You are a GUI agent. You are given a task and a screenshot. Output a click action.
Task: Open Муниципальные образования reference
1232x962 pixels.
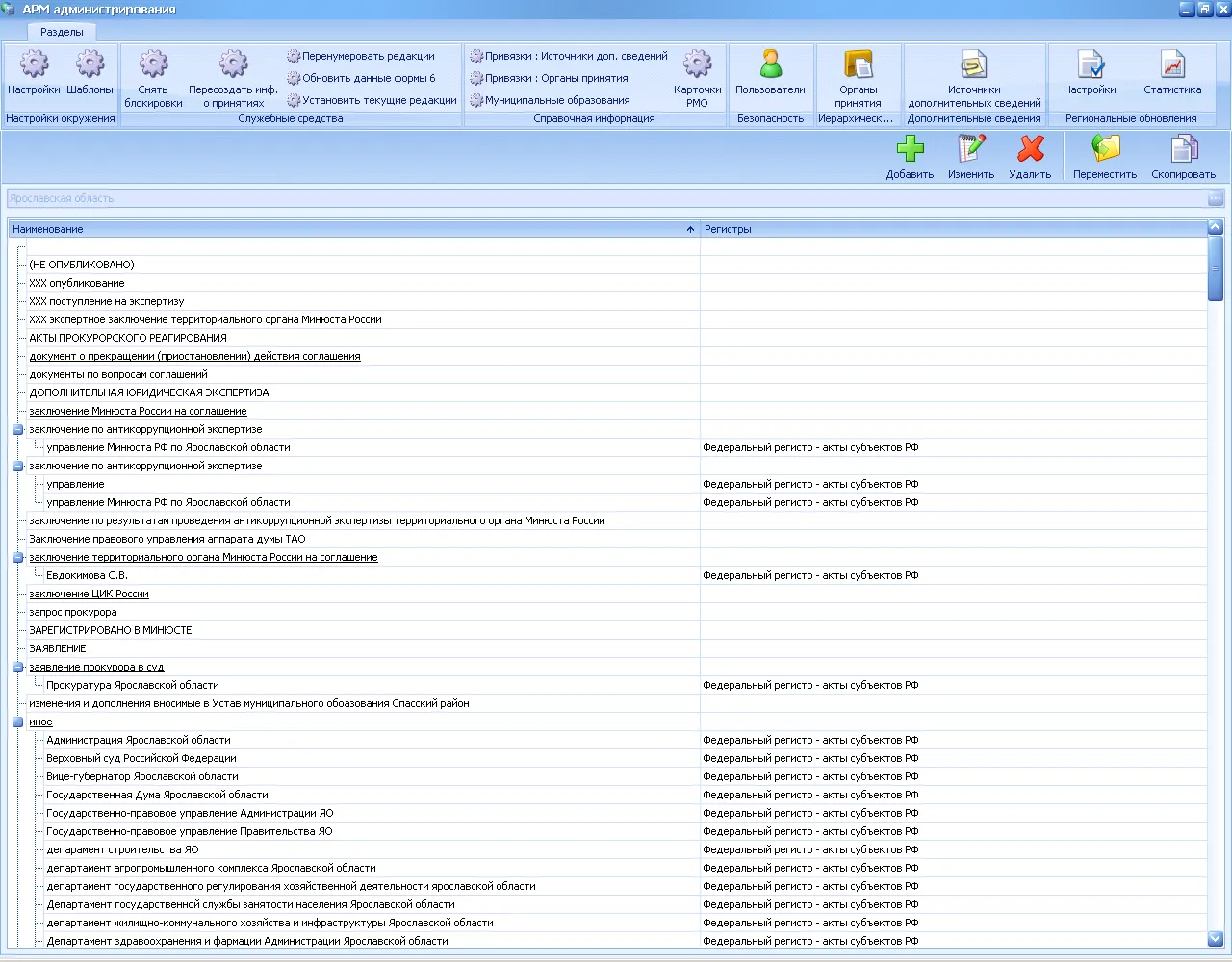tap(550, 100)
